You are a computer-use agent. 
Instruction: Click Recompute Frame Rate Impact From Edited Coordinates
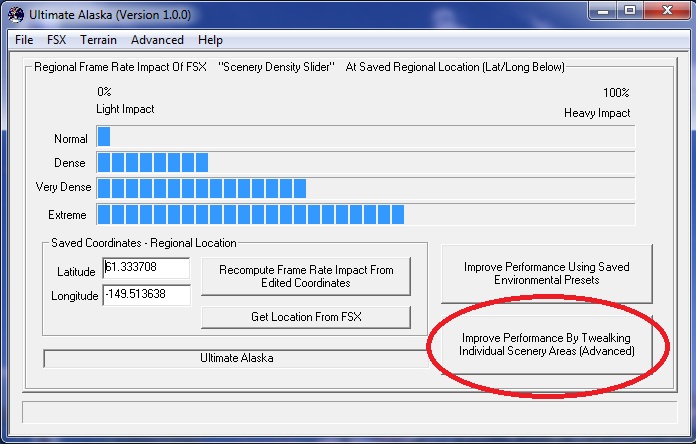point(306,276)
